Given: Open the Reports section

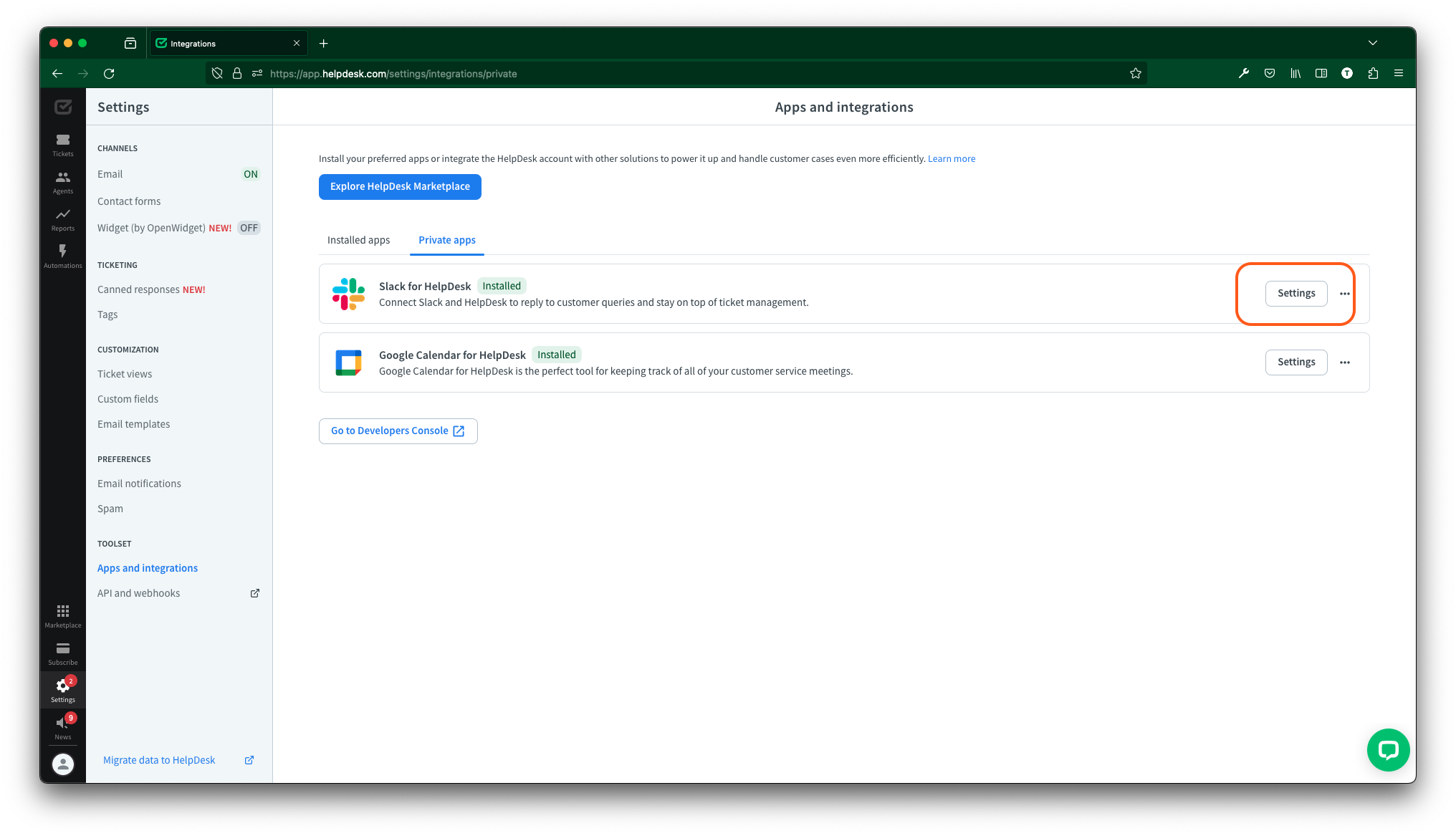Looking at the screenshot, I should 63,219.
